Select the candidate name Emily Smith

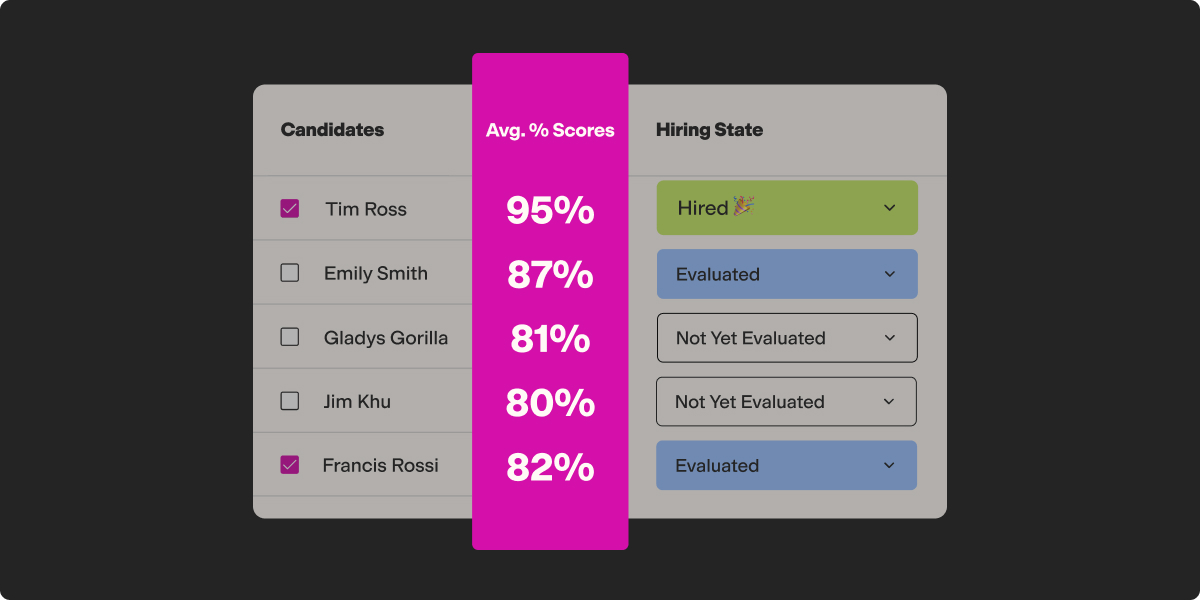(x=374, y=273)
